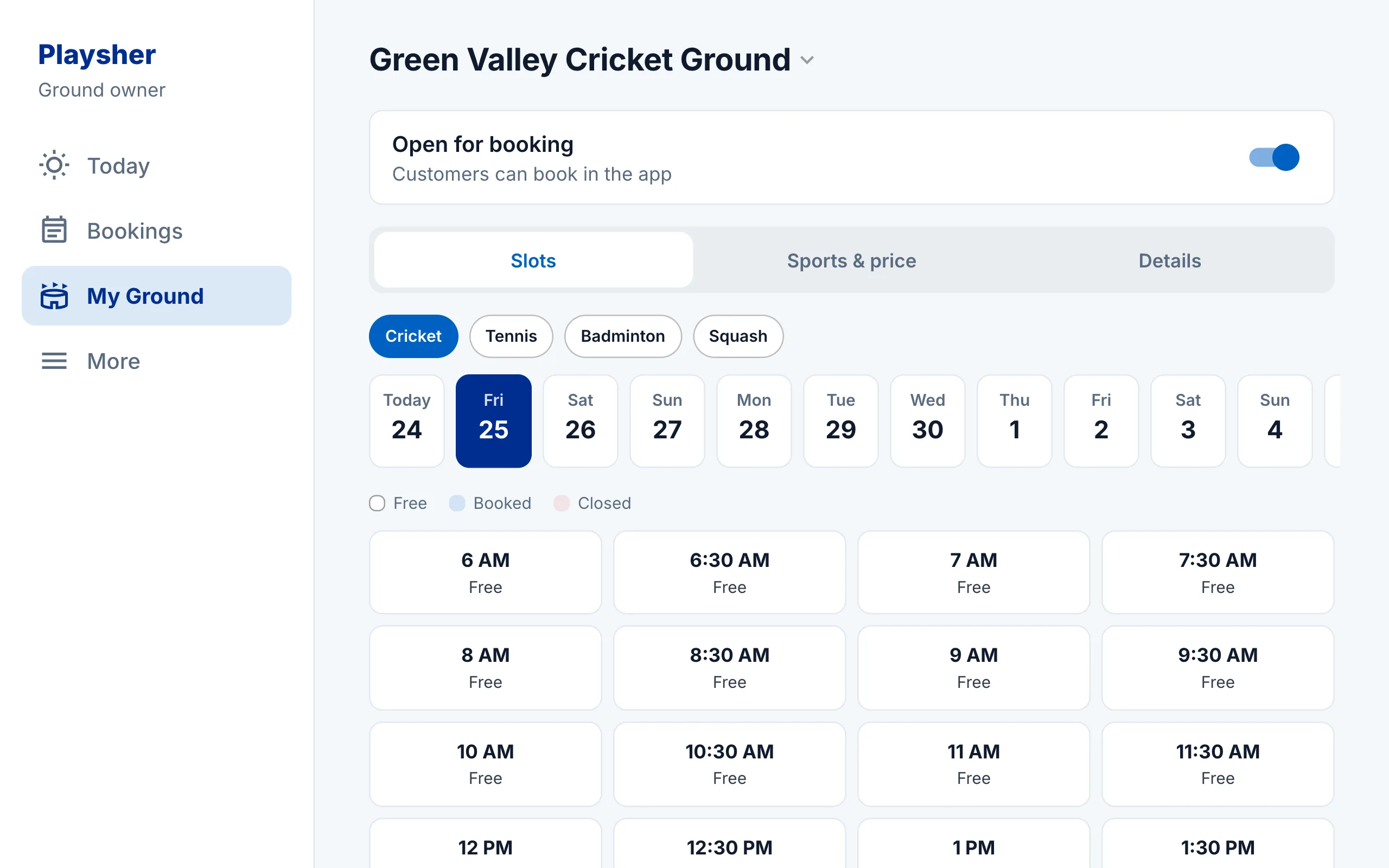
Task: Open the Details tab
Action: [1170, 260]
